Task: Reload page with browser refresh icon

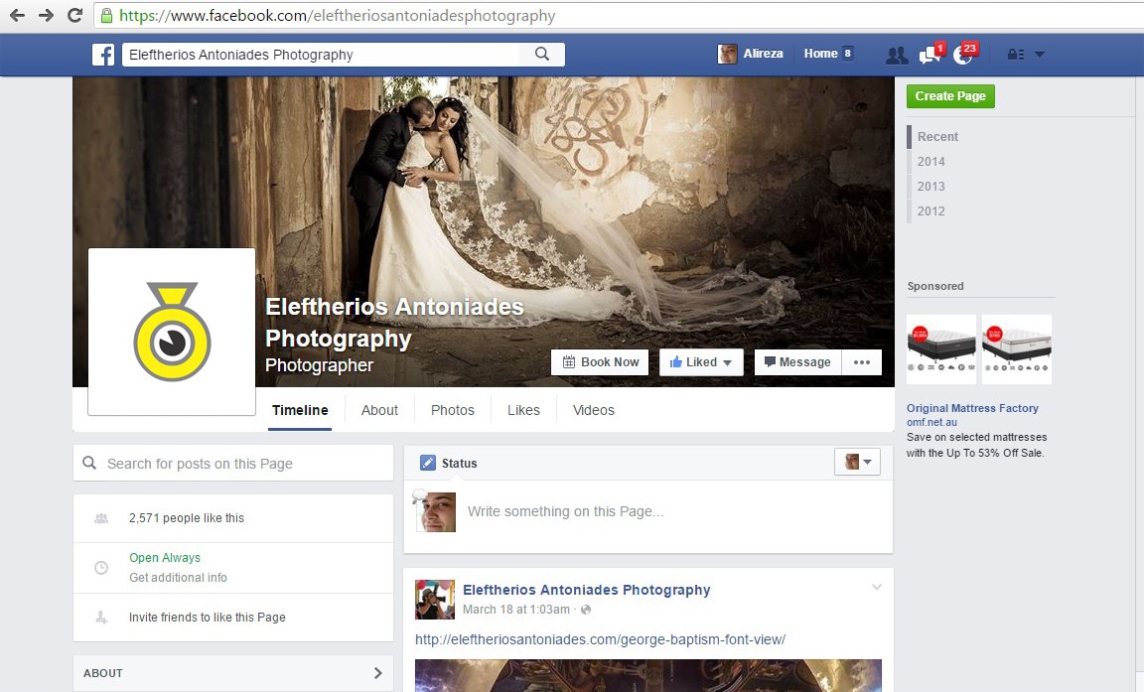Action: pyautogui.click(x=75, y=15)
